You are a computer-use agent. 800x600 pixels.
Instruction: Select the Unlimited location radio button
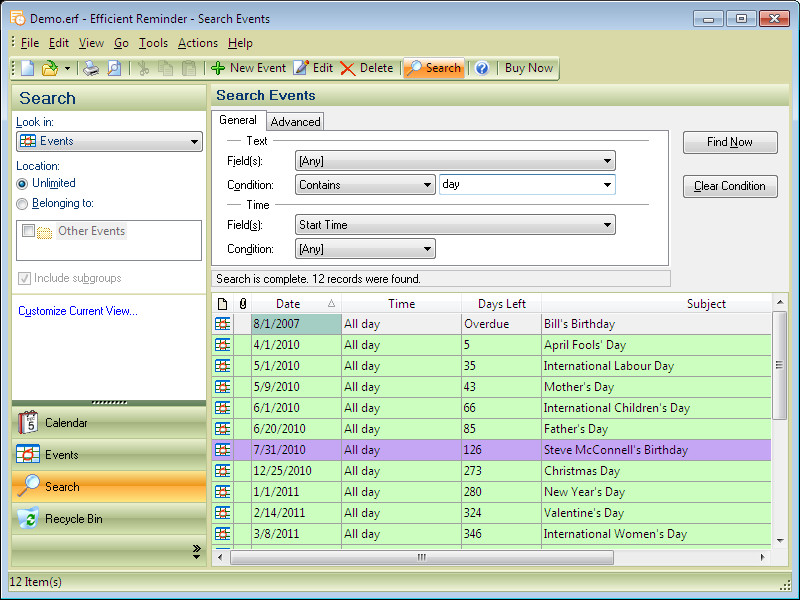click(x=23, y=184)
